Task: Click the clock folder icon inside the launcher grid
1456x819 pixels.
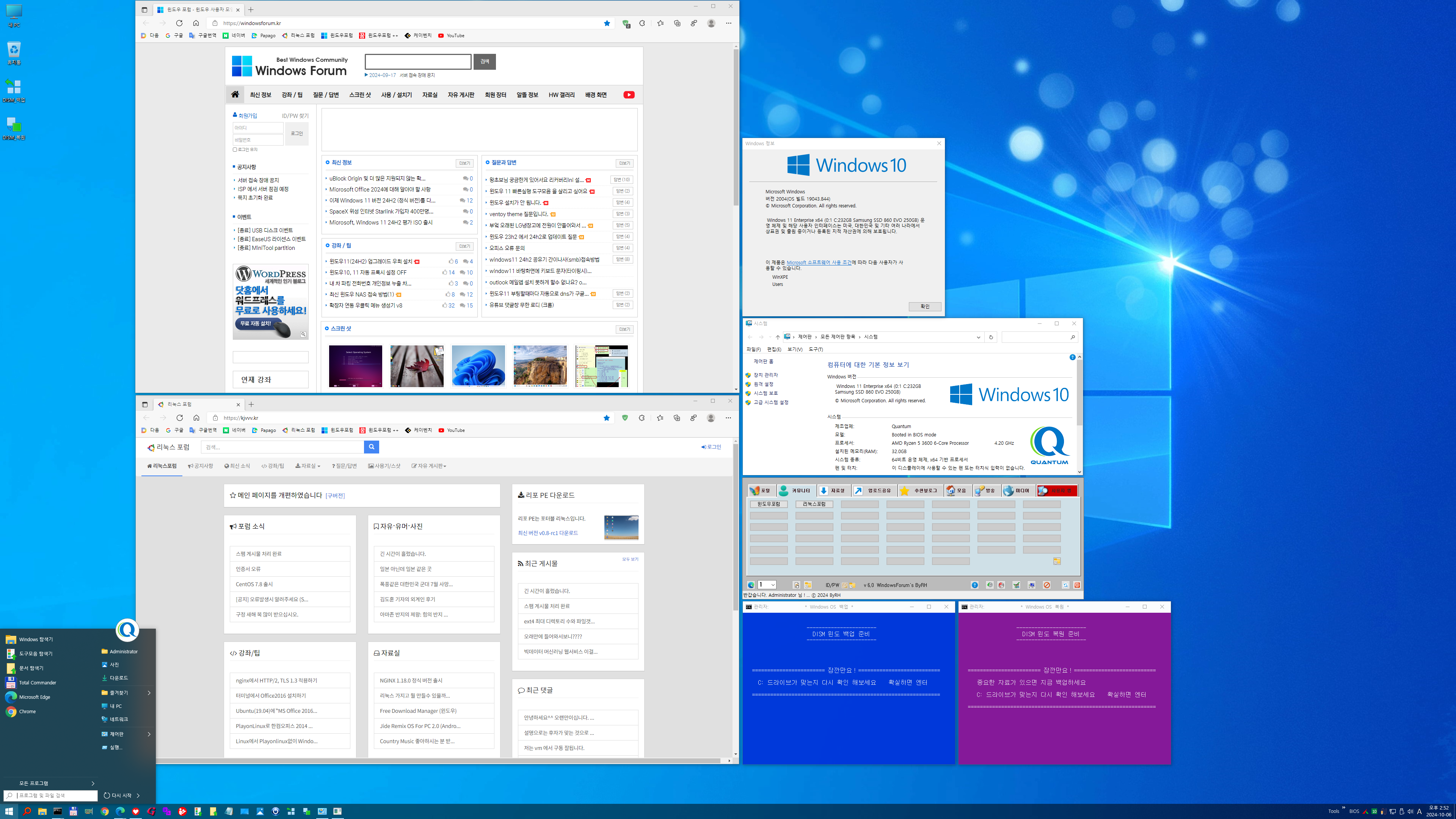Action: [1057, 561]
